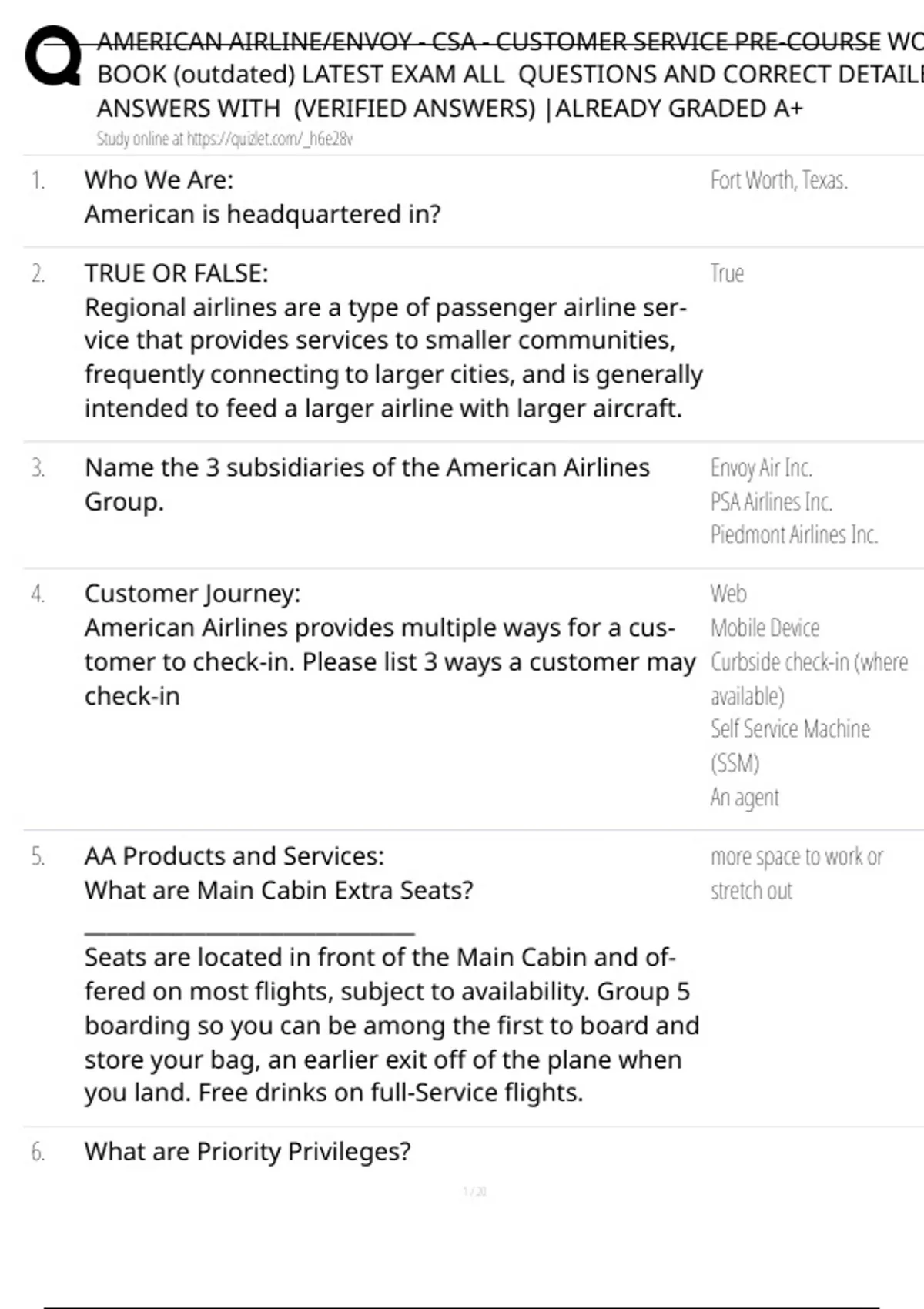Click the Quizlet Q logo icon
This screenshot has height=1309, width=924.
point(52,55)
